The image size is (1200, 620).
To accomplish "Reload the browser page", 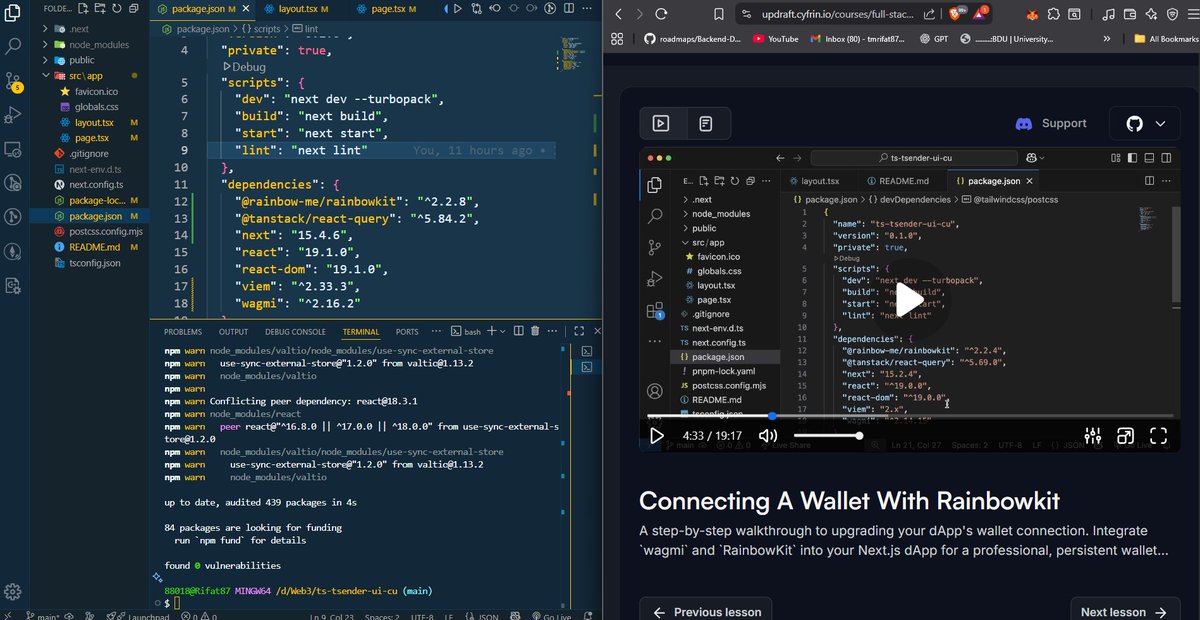I will point(661,14).
